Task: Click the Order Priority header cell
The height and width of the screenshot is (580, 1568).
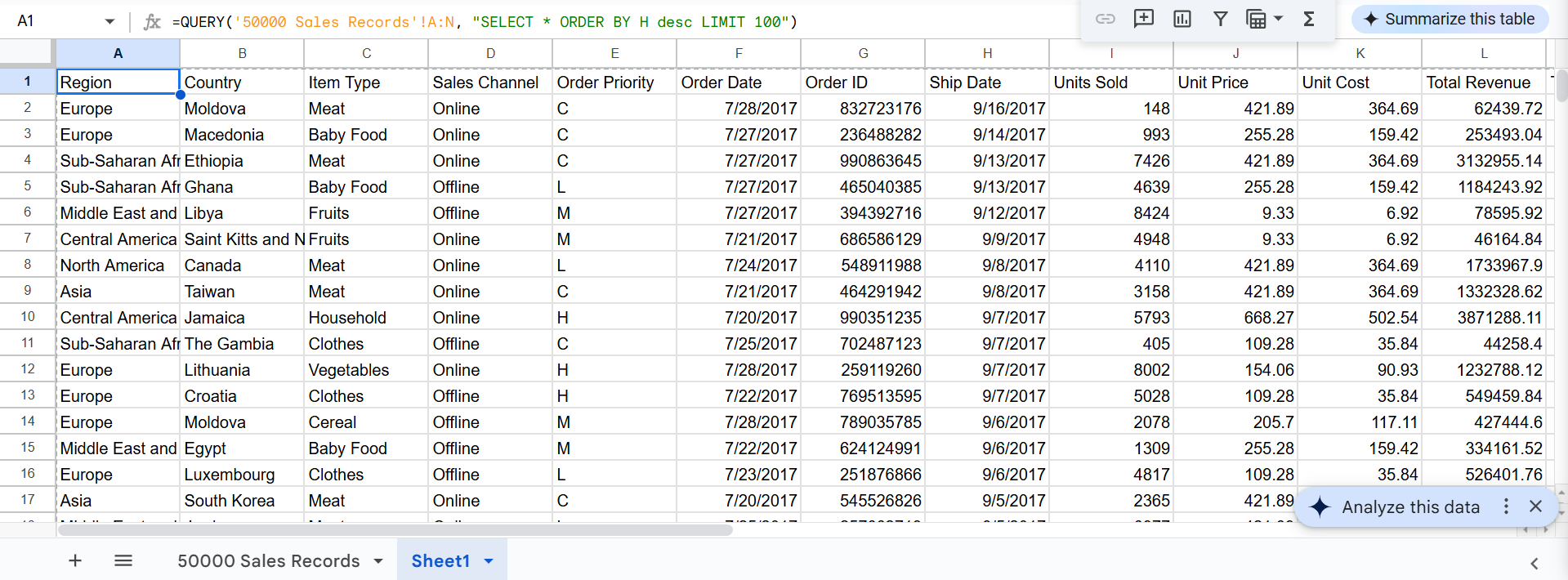Action: coord(614,82)
